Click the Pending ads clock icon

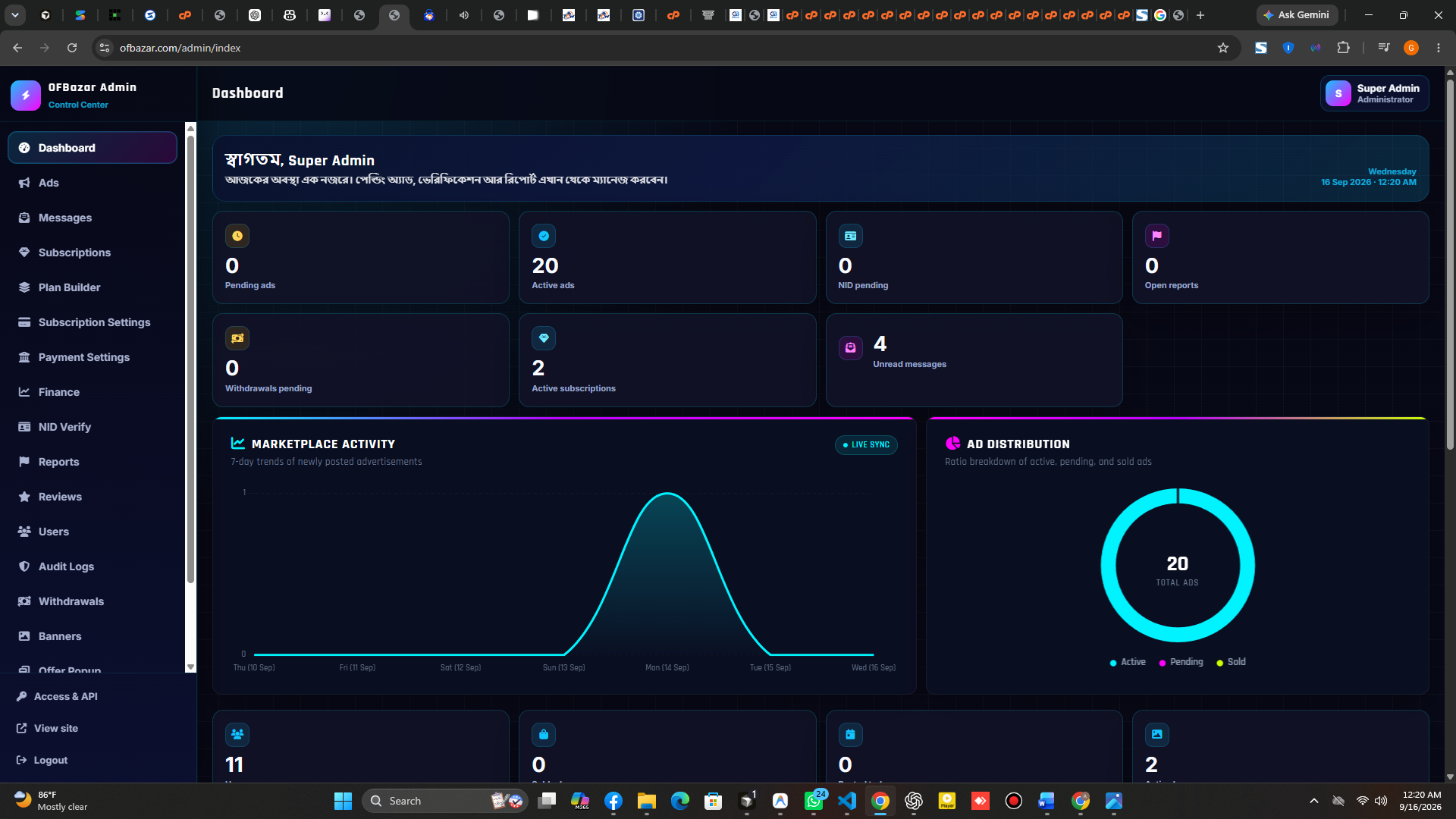tap(237, 236)
